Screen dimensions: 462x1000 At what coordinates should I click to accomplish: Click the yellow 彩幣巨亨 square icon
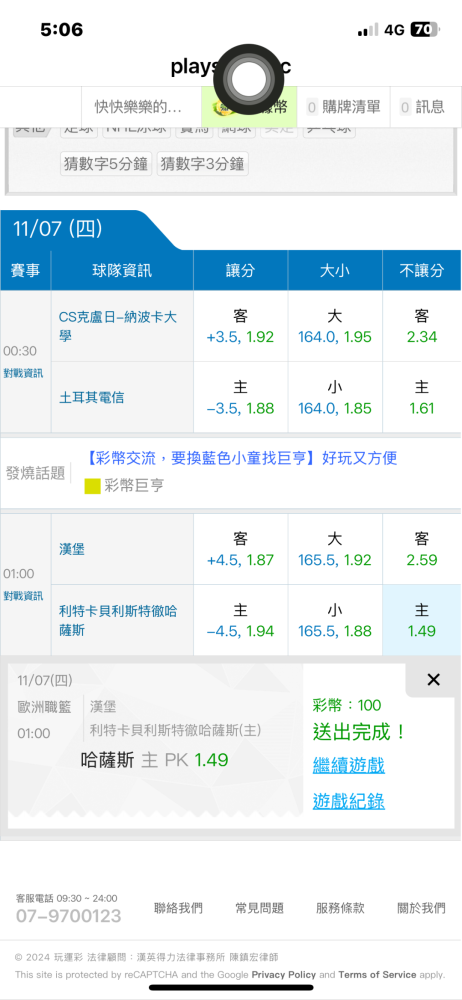coord(93,486)
